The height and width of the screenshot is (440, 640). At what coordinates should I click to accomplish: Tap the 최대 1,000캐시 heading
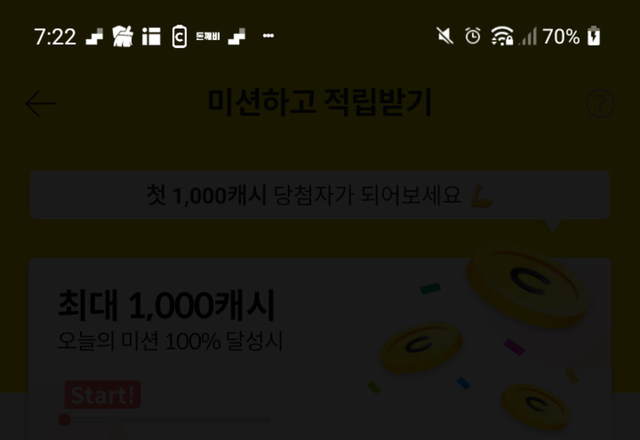point(167,305)
